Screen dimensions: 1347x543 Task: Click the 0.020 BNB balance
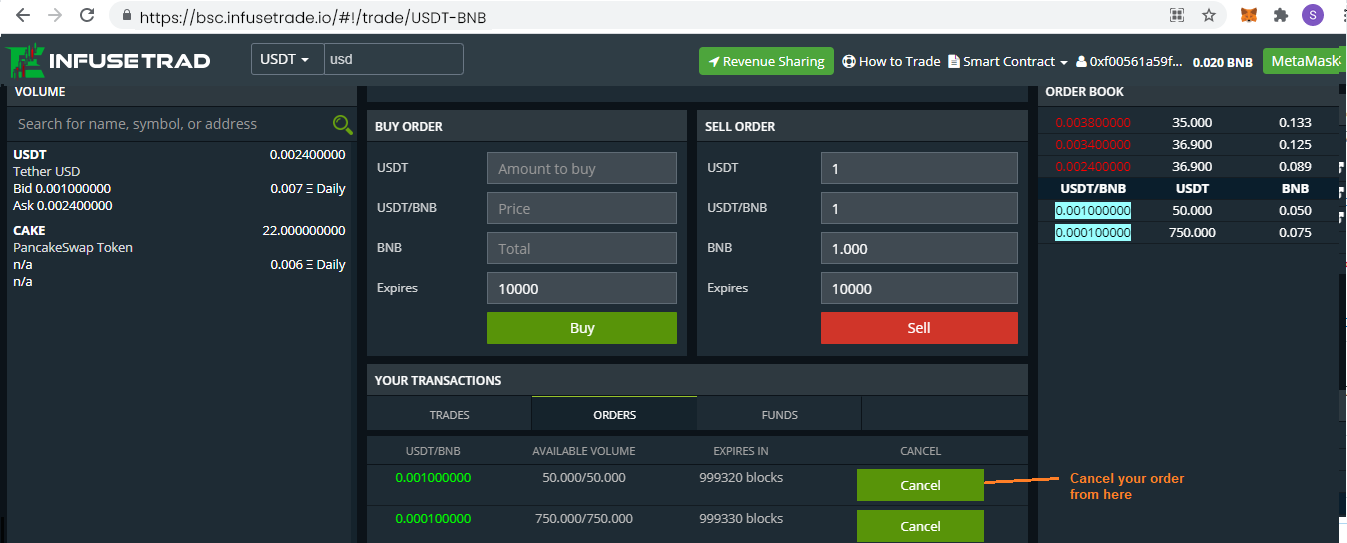tap(1222, 62)
